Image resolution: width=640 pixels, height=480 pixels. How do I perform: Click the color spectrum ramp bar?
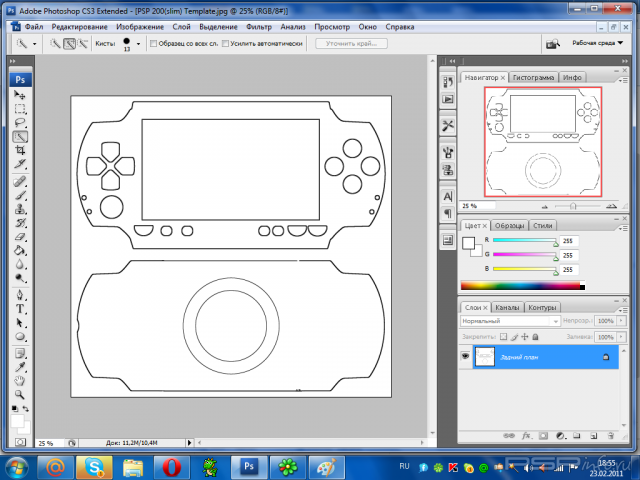point(520,287)
